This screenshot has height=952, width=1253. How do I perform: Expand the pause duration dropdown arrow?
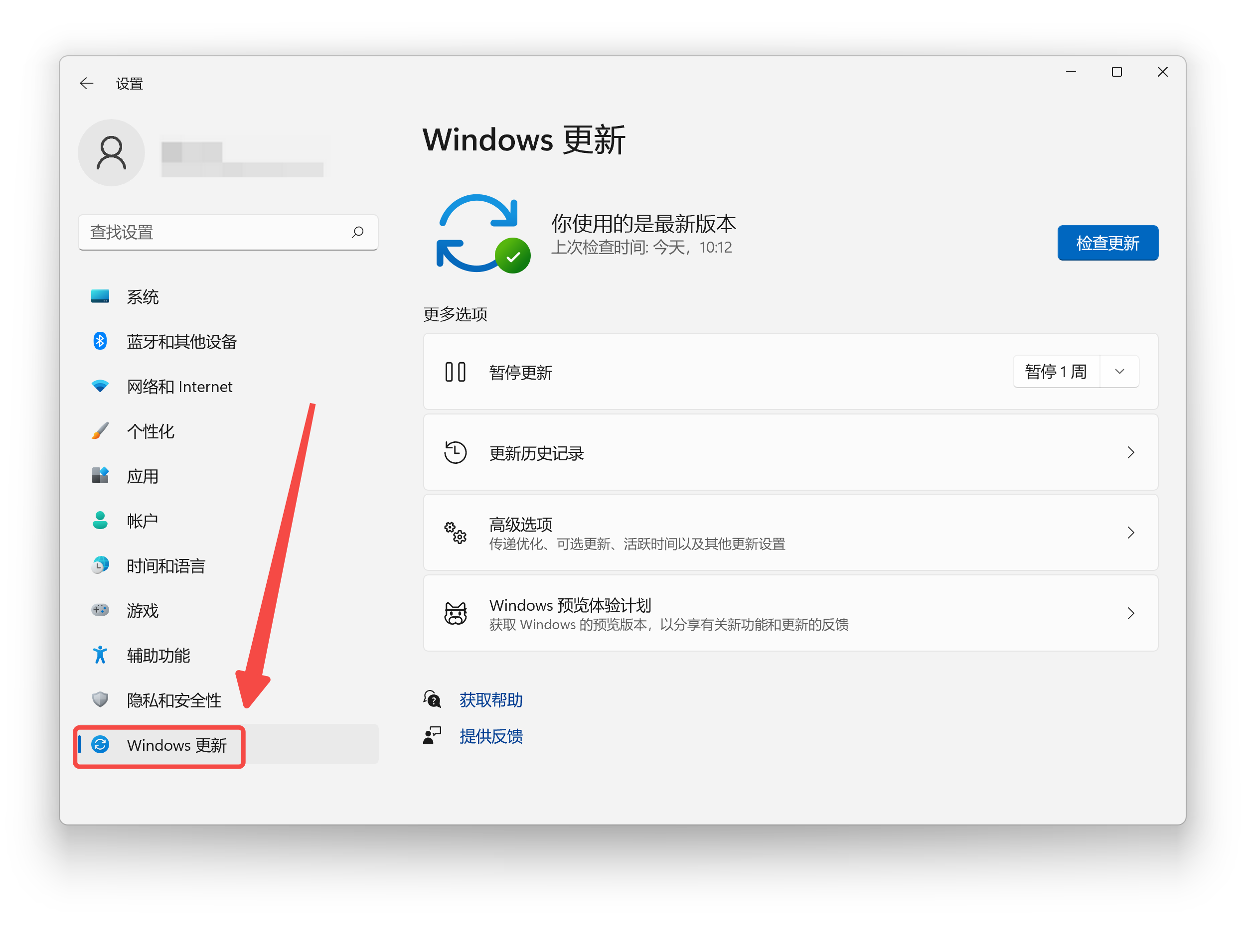(x=1119, y=372)
